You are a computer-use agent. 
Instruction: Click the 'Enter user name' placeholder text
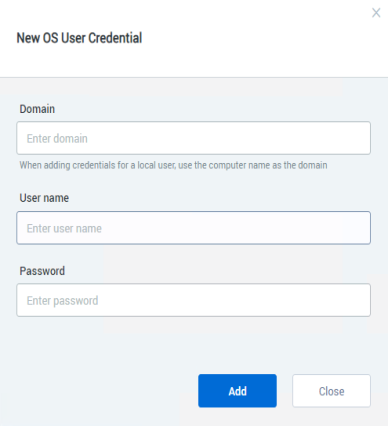[64, 228]
